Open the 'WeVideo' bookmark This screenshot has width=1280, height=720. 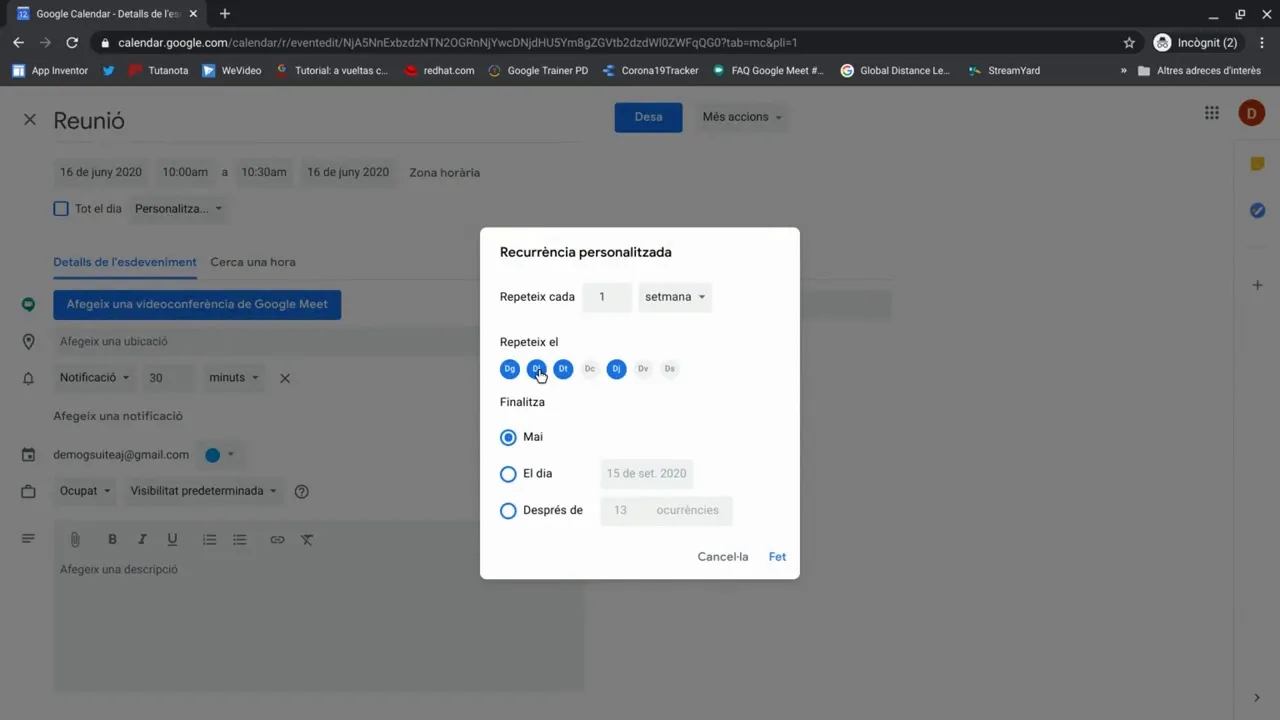[x=232, y=71]
